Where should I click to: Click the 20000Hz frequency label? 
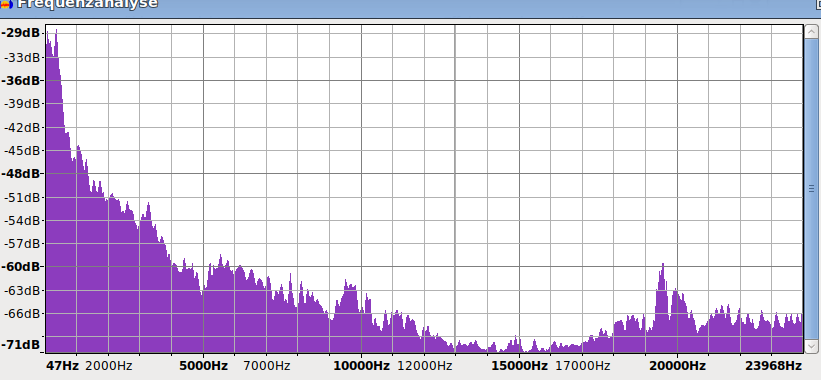coord(677,365)
